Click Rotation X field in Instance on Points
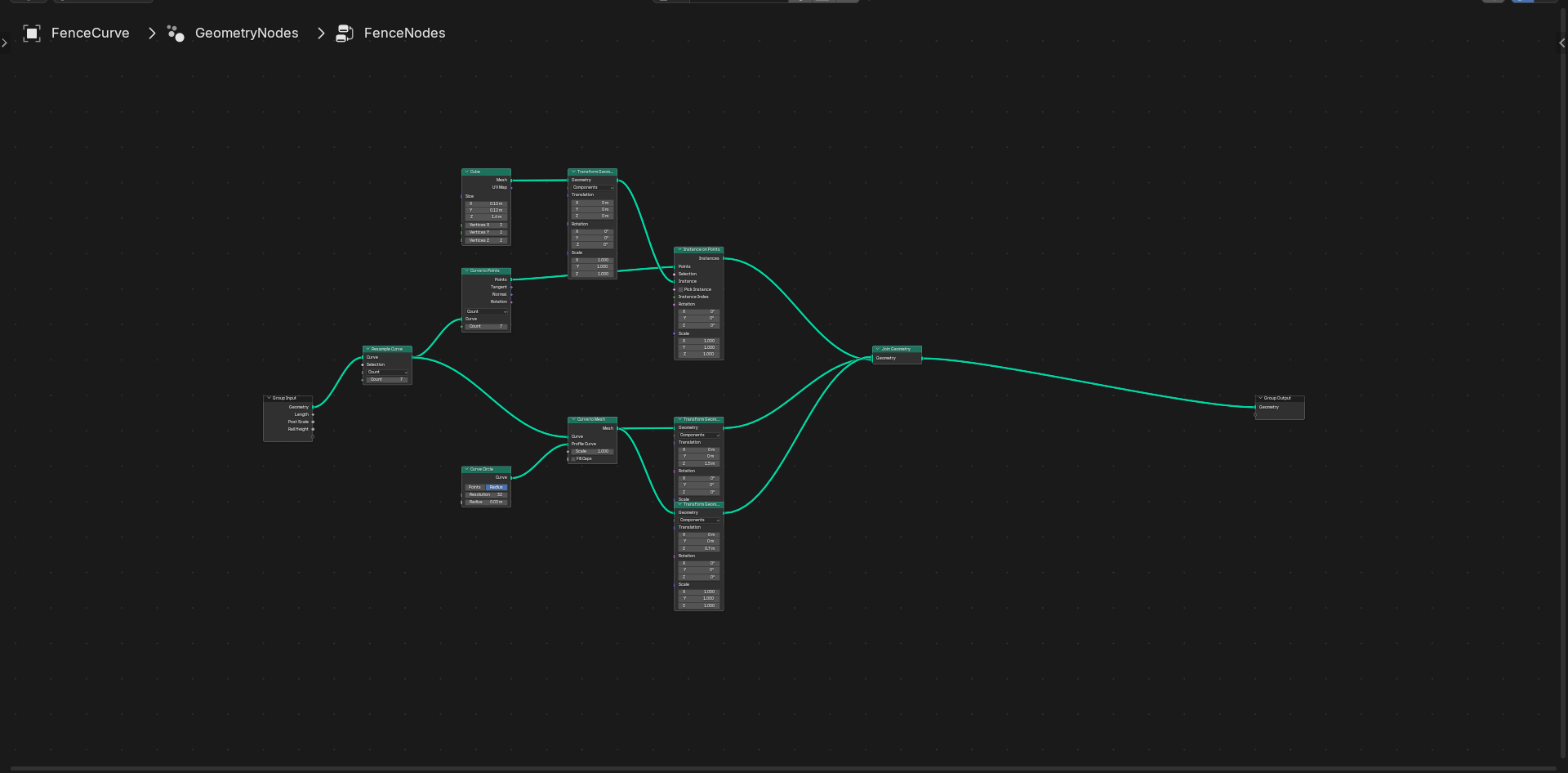Screen dimensions: 1568x773 tap(699, 311)
